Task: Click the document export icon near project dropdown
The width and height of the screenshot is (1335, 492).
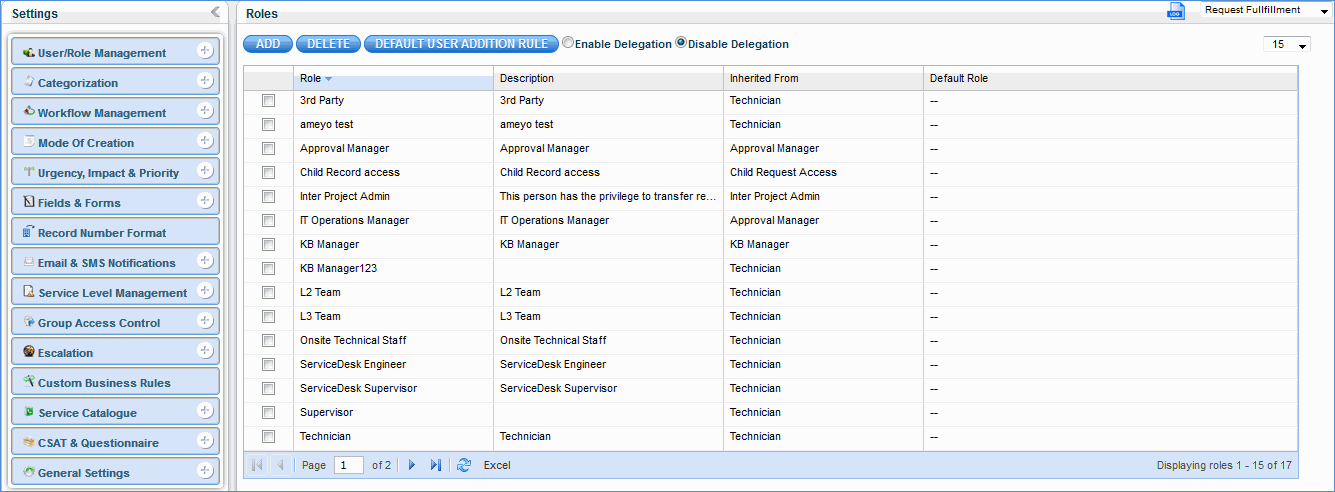Action: (x=1176, y=11)
